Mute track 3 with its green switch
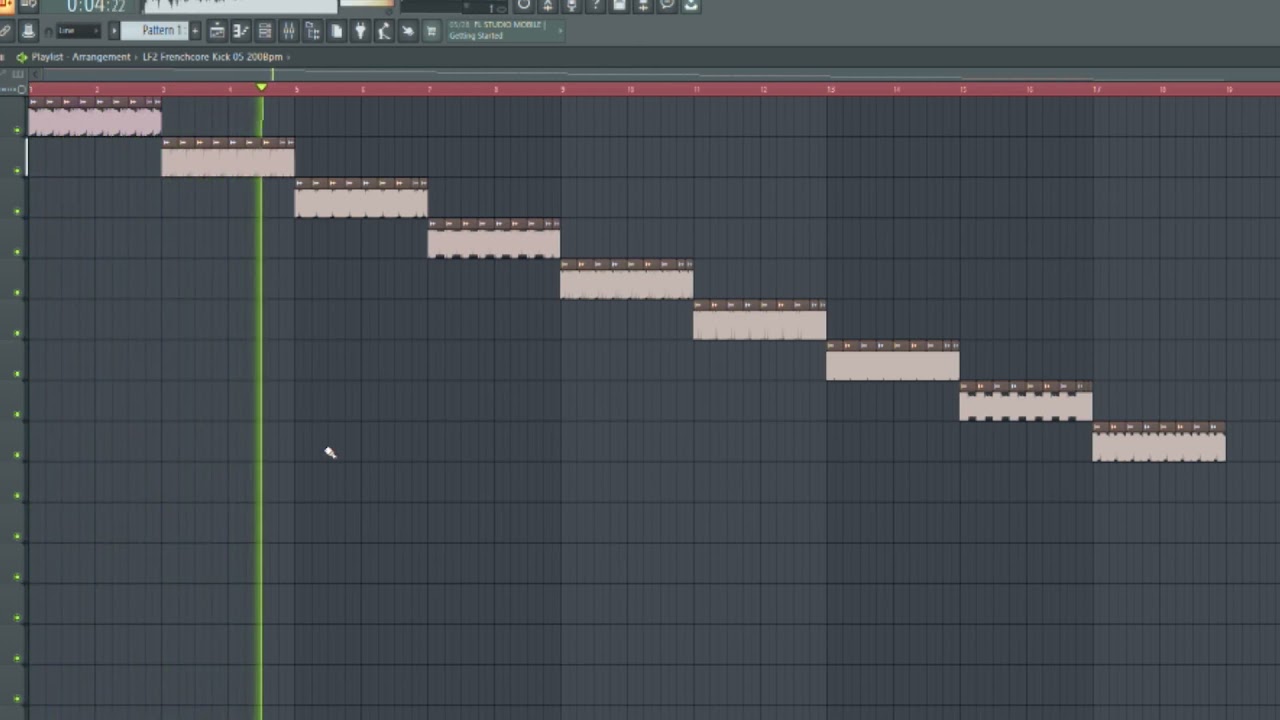The width and height of the screenshot is (1280, 720). pos(17,211)
